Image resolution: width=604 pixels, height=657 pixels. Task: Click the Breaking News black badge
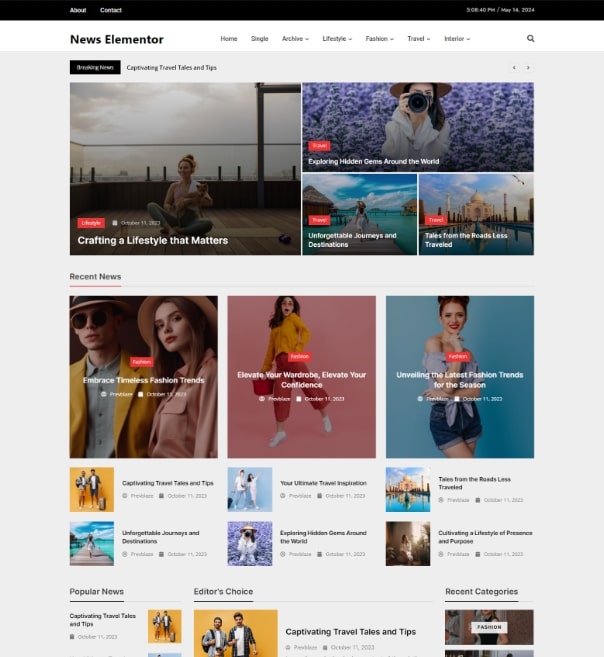click(x=95, y=68)
